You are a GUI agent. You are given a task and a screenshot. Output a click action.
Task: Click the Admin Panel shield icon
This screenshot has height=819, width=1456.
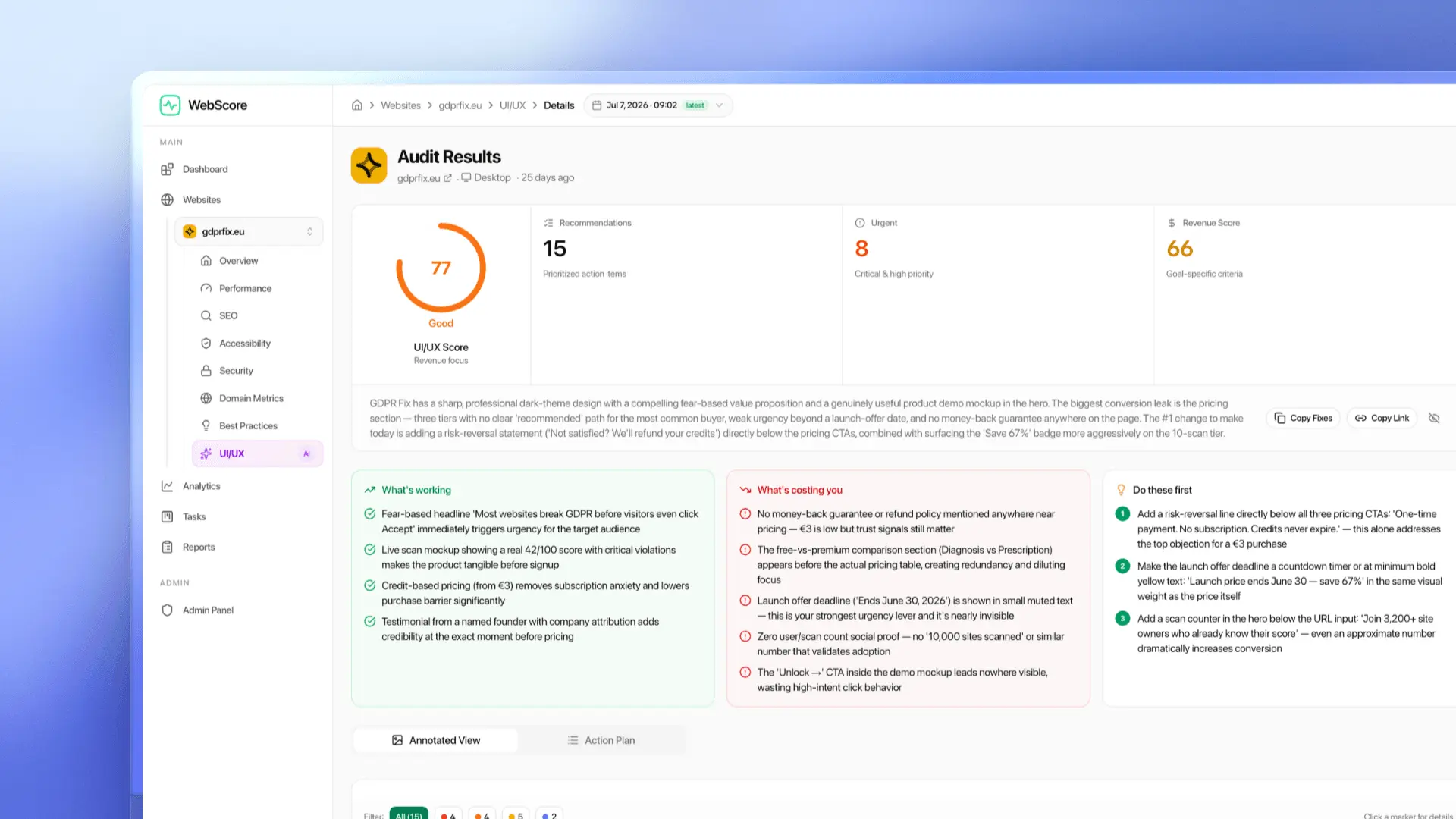coord(167,610)
